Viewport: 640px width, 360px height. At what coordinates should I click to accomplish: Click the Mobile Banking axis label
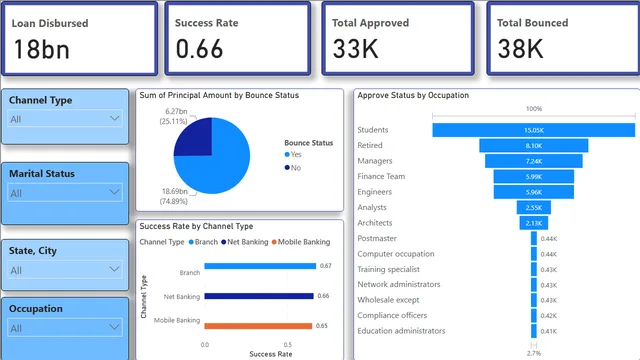[x=177, y=320]
